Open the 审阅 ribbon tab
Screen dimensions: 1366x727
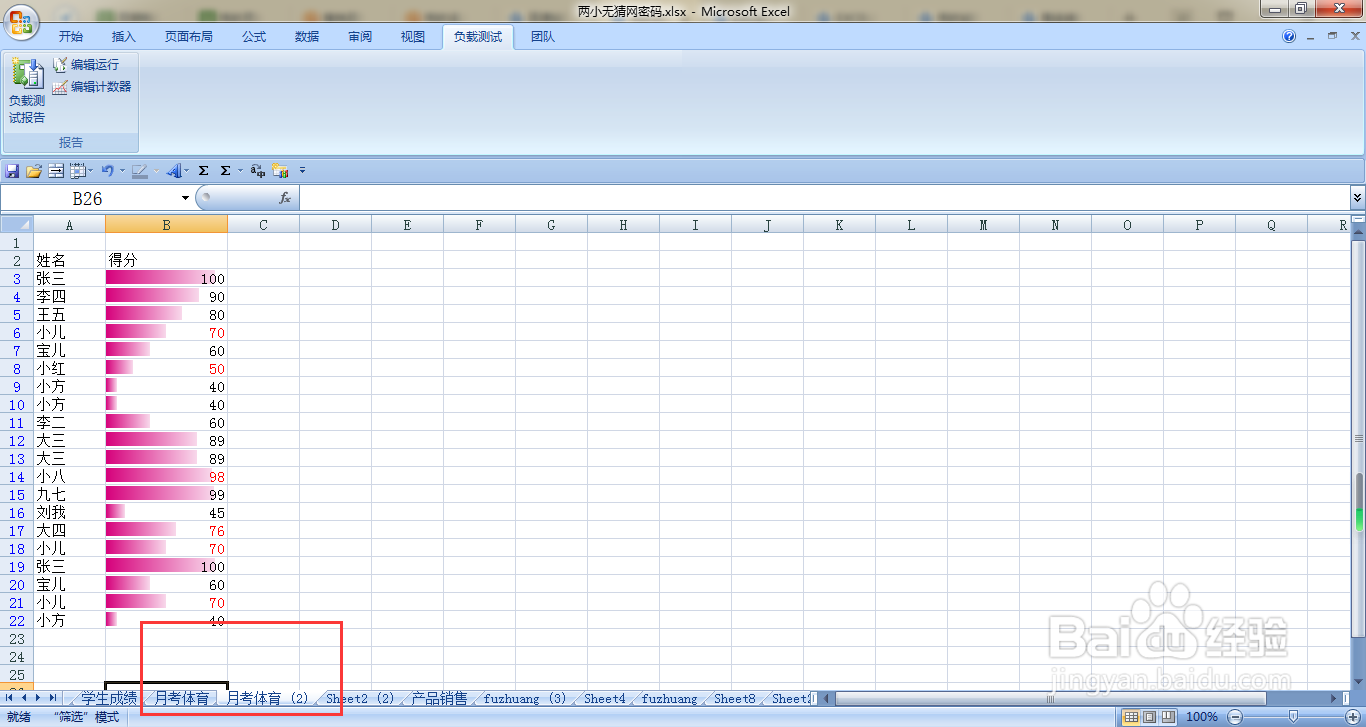coord(360,37)
